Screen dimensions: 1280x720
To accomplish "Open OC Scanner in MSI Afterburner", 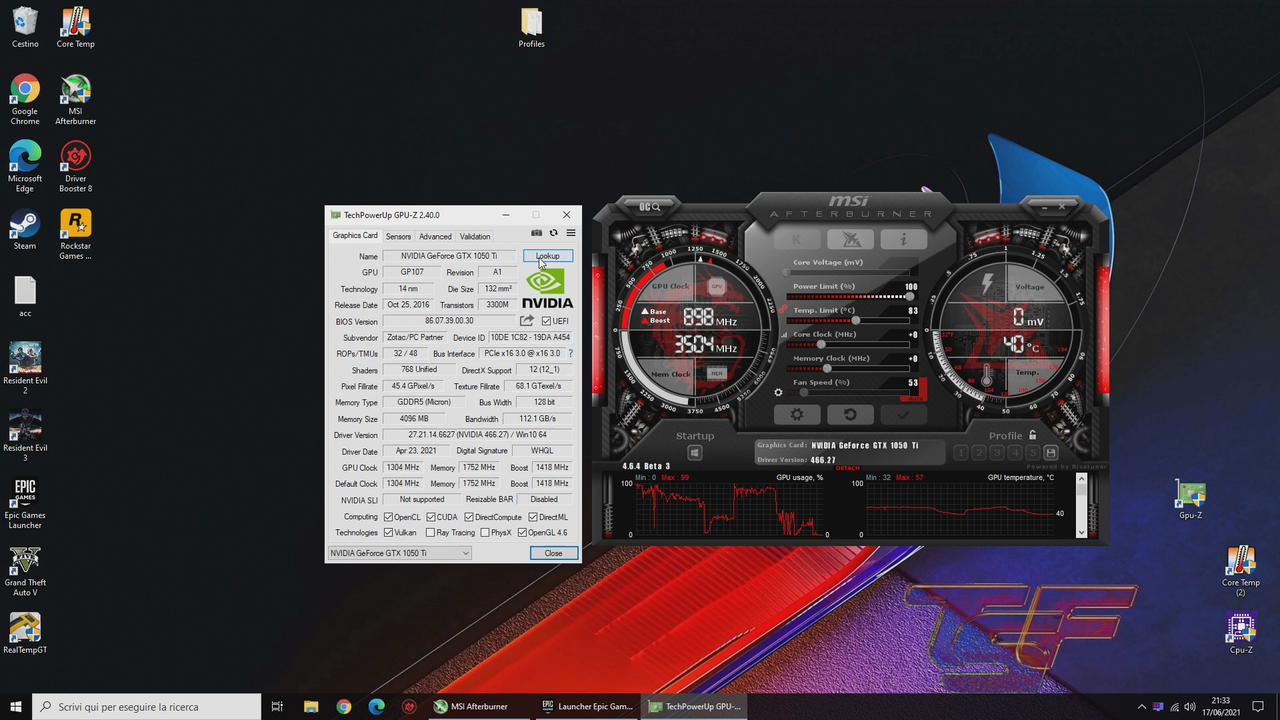I will click(x=650, y=207).
